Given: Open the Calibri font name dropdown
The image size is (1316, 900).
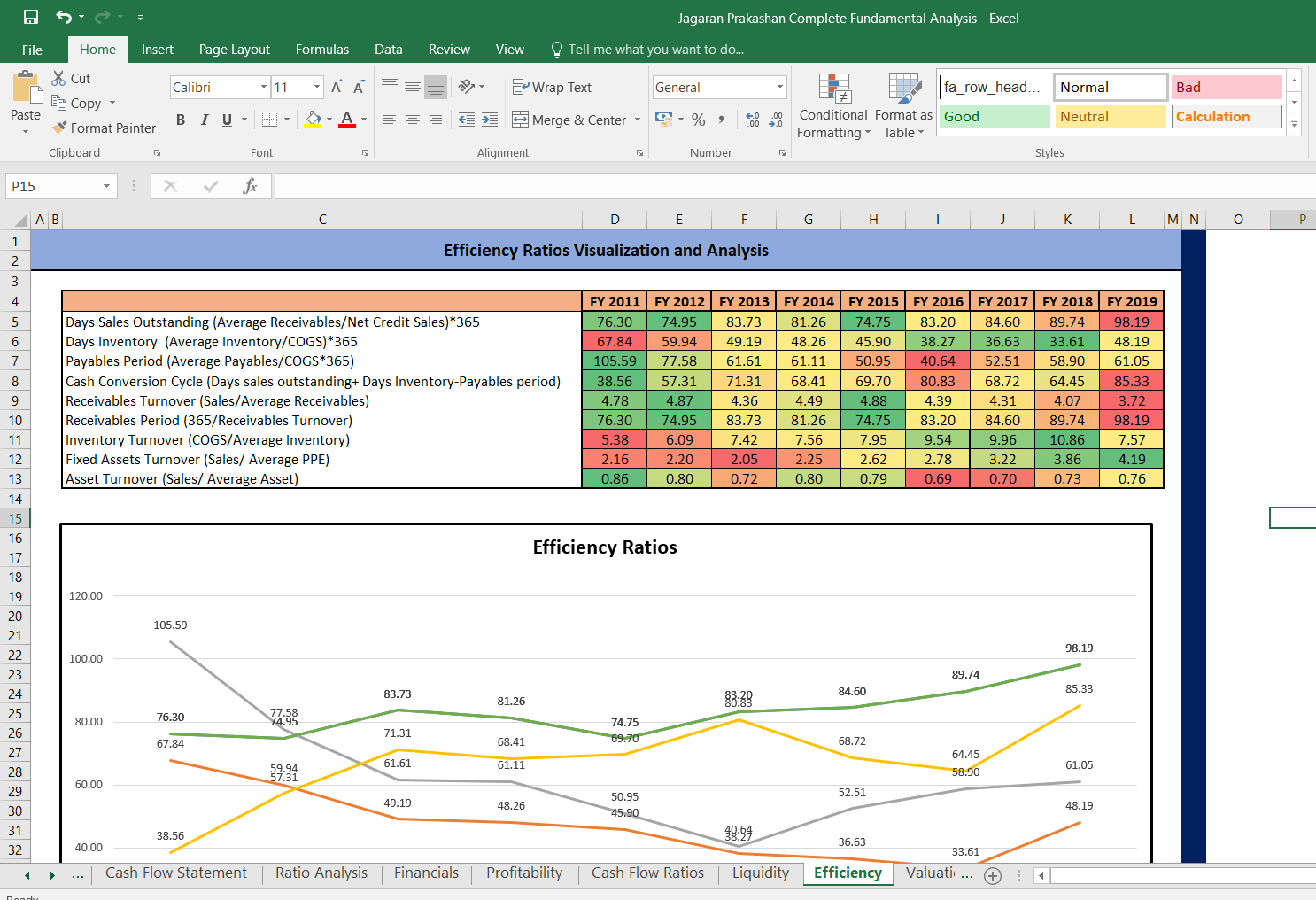Looking at the screenshot, I should 264,87.
